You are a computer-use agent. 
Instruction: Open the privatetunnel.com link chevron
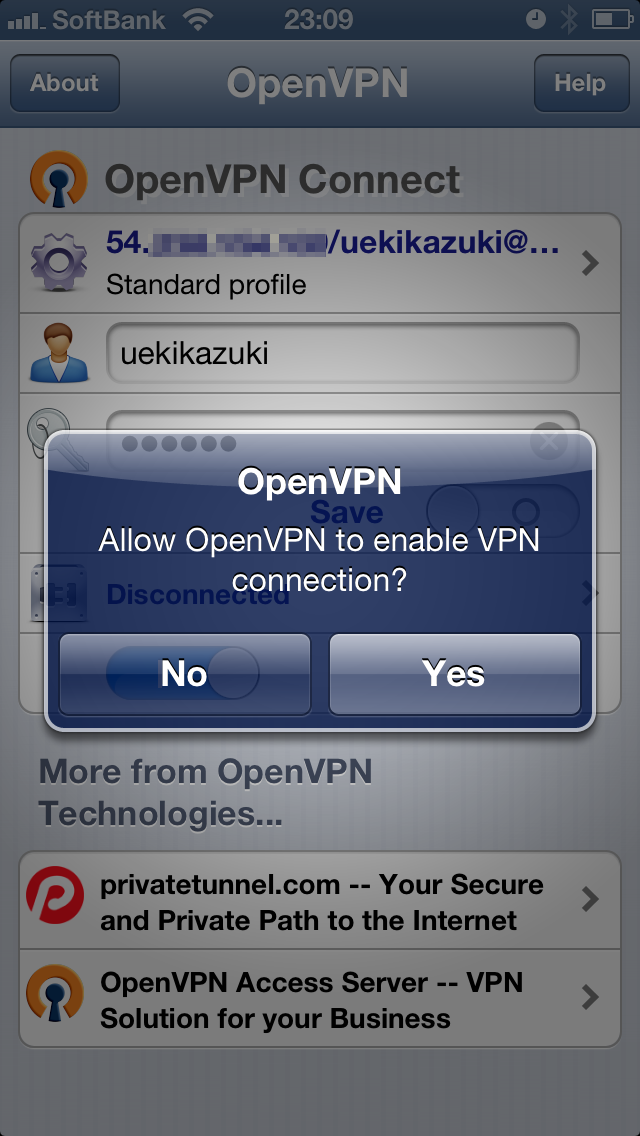point(590,900)
